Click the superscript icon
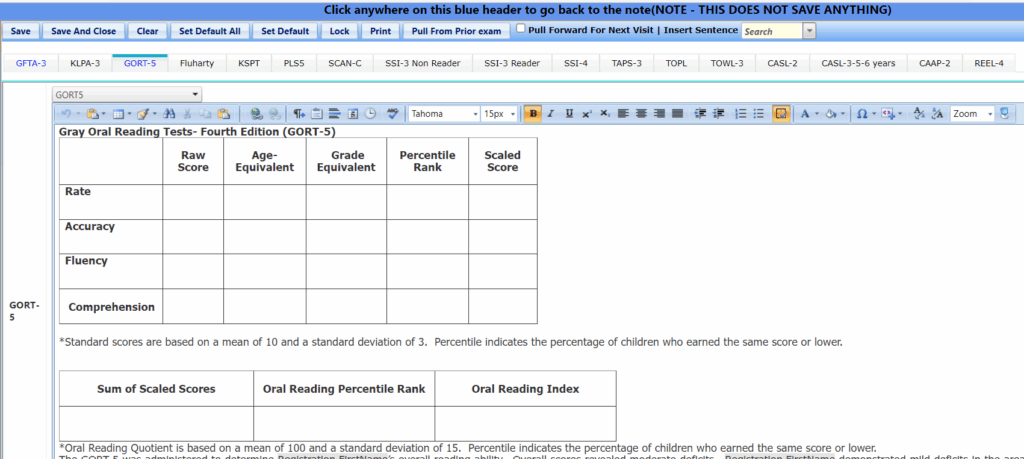The height and width of the screenshot is (459, 1024). click(587, 114)
